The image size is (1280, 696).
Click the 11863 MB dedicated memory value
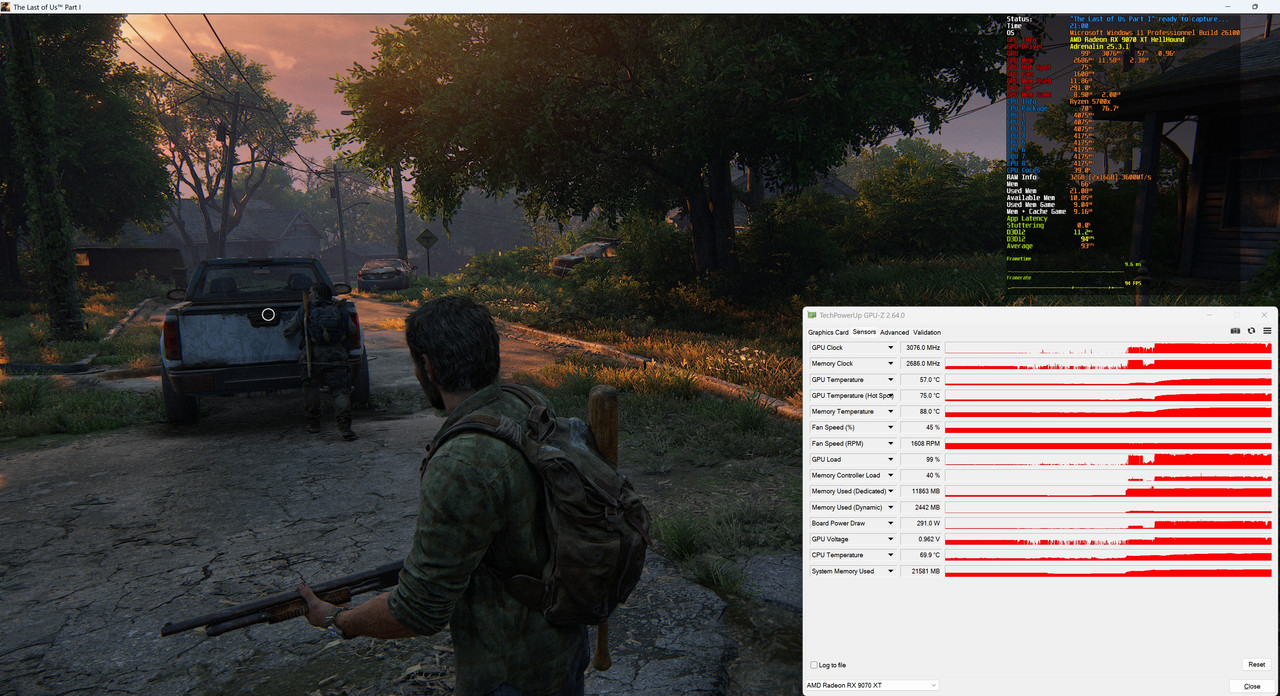[x=921, y=491]
